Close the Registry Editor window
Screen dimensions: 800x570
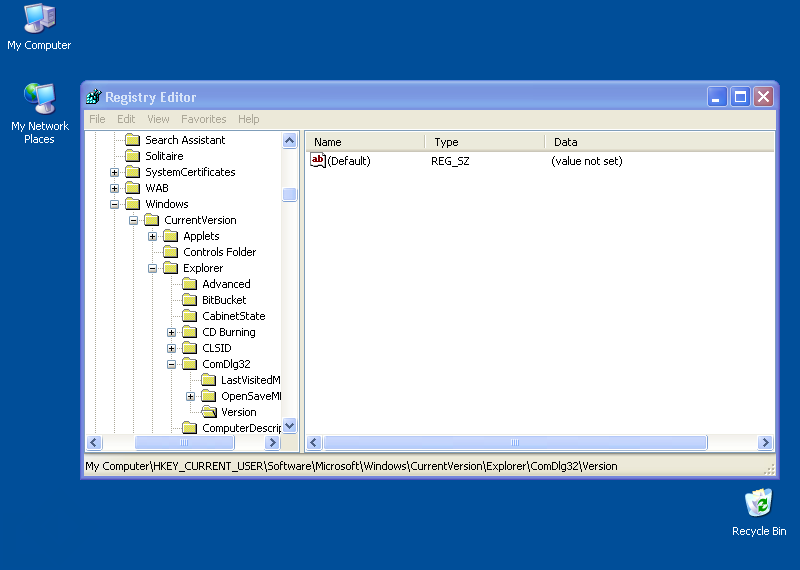tap(764, 96)
